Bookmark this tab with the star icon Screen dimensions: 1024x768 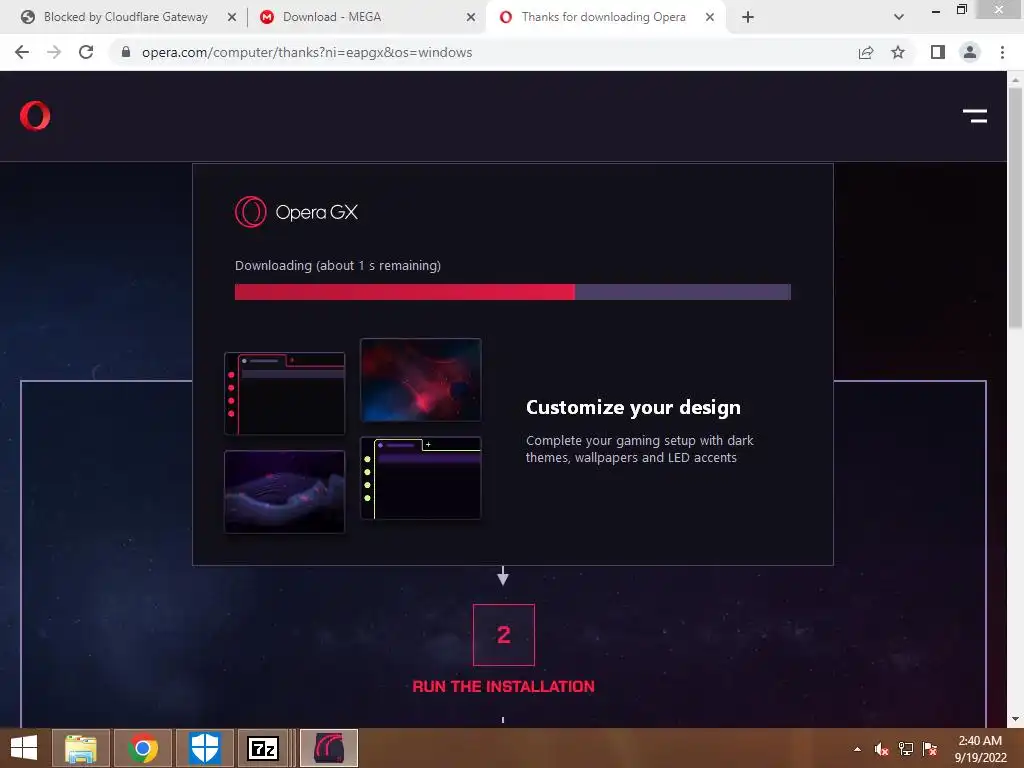(898, 52)
